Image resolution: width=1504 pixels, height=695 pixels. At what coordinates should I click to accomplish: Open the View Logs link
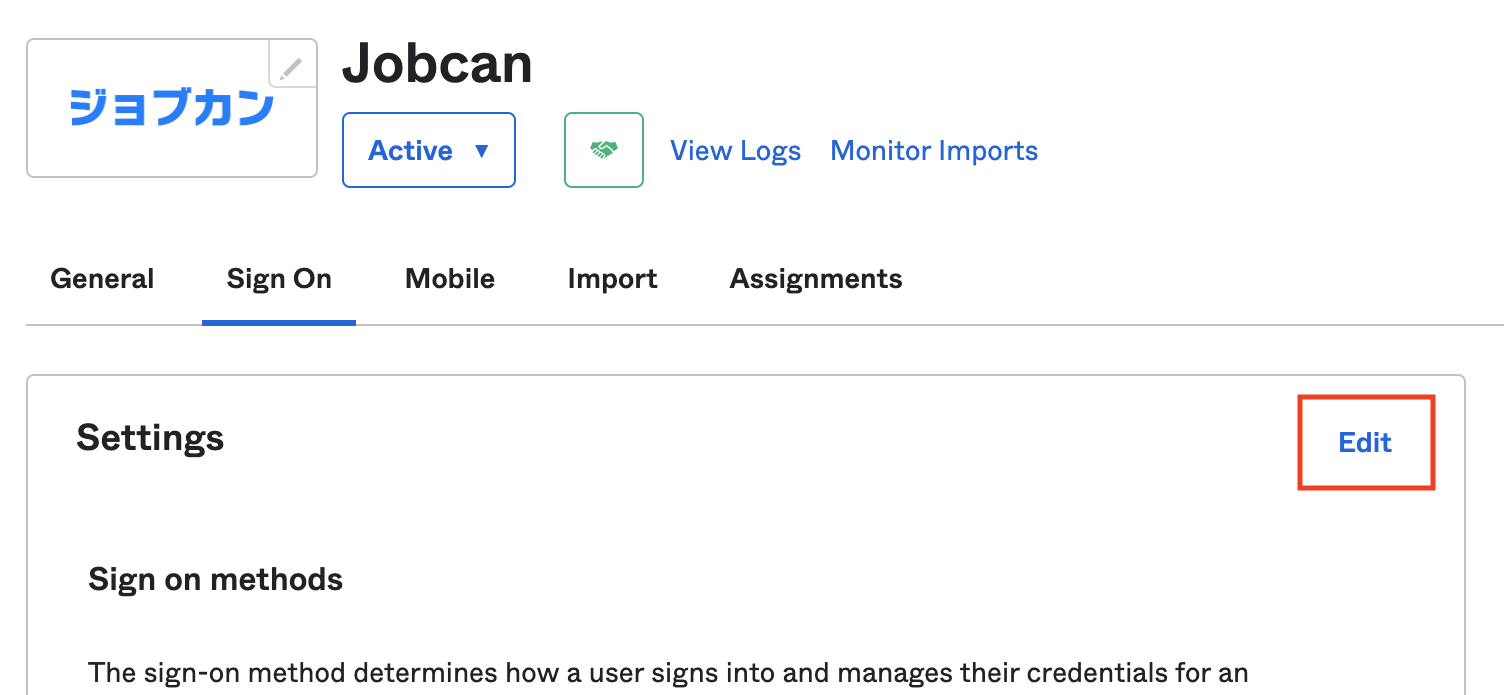pos(735,151)
